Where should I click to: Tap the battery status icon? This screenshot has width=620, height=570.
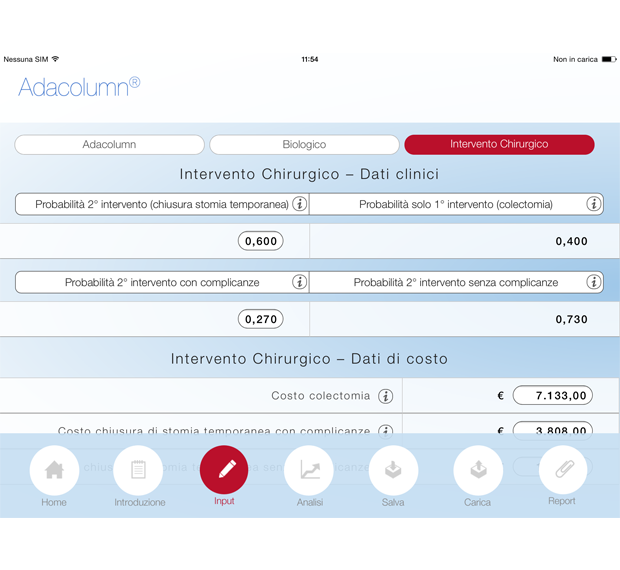pos(609,59)
